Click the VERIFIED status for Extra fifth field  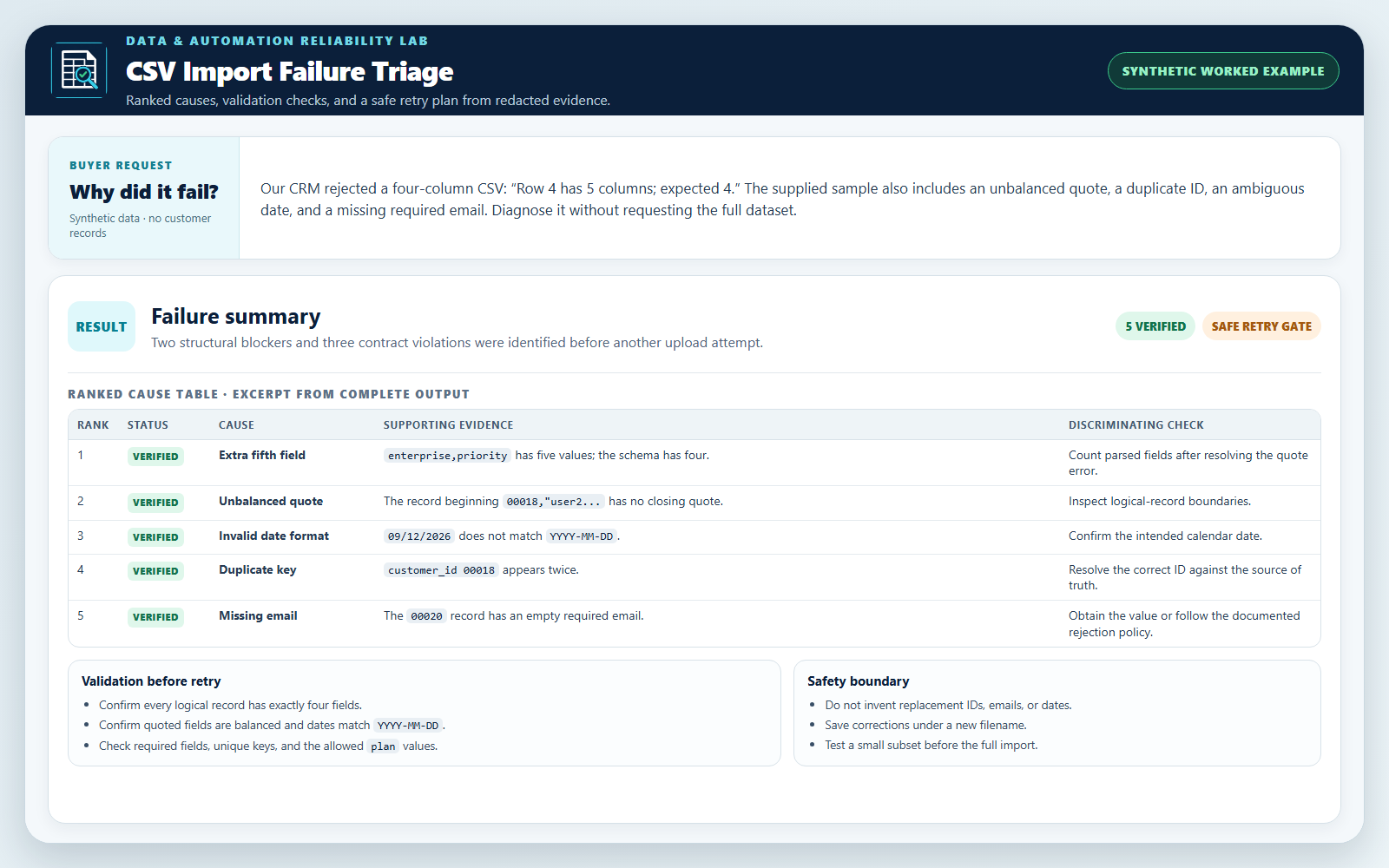click(155, 457)
